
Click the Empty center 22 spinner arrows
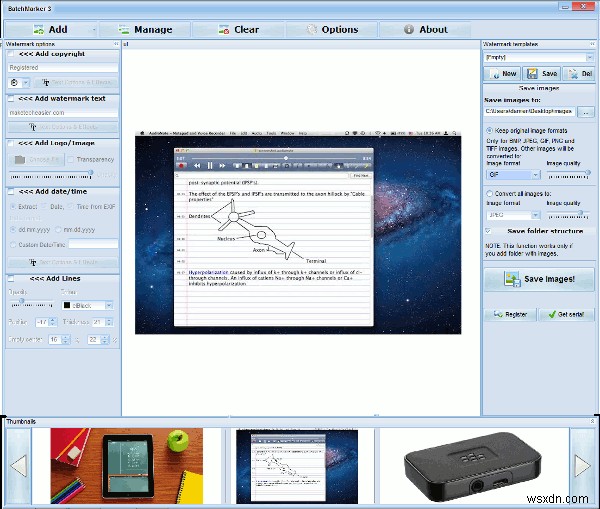tap(104, 339)
